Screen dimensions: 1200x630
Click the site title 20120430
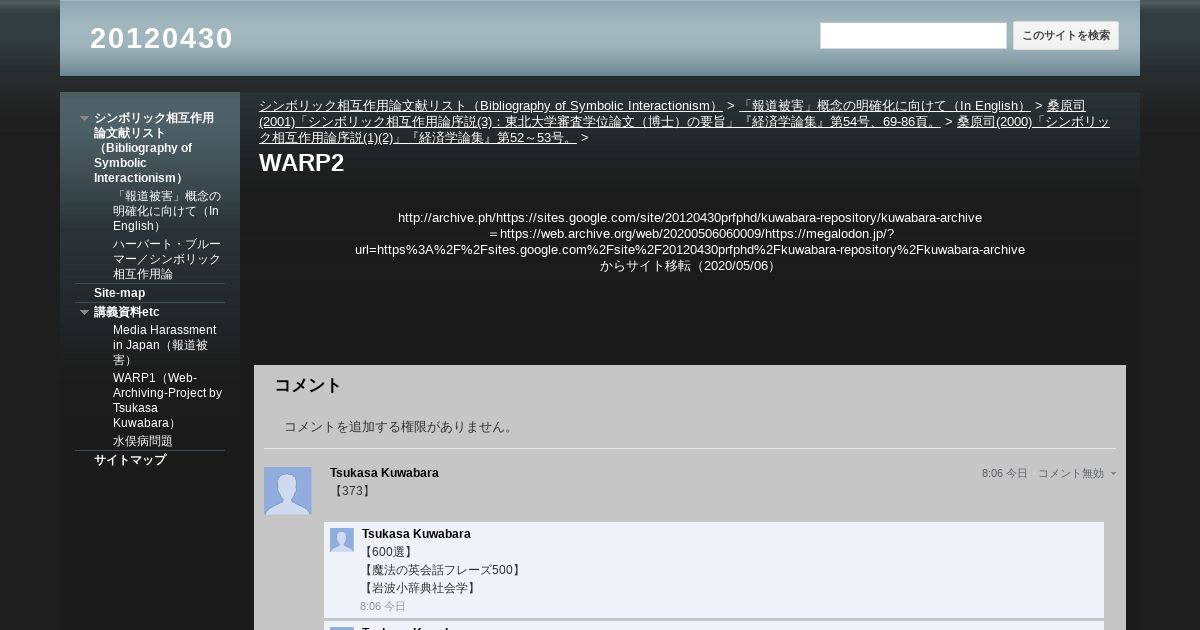(x=161, y=38)
